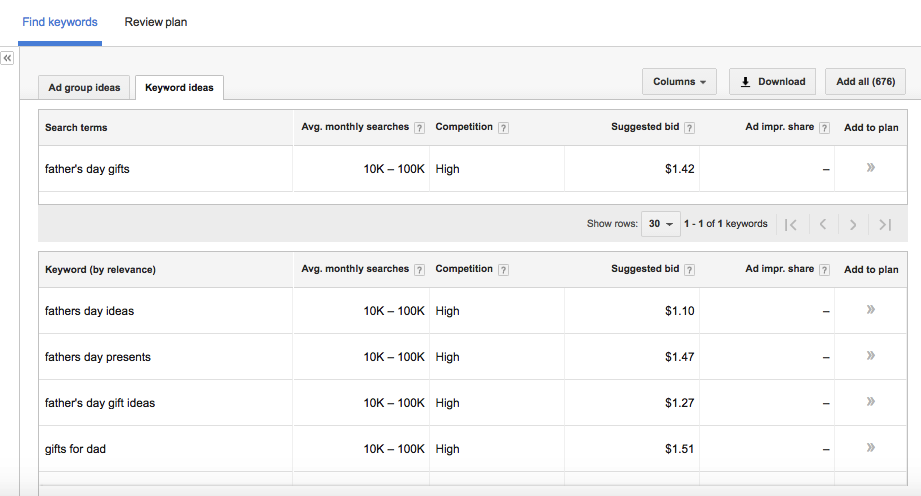
Task: Click the Add all (676) button
Action: [865, 82]
